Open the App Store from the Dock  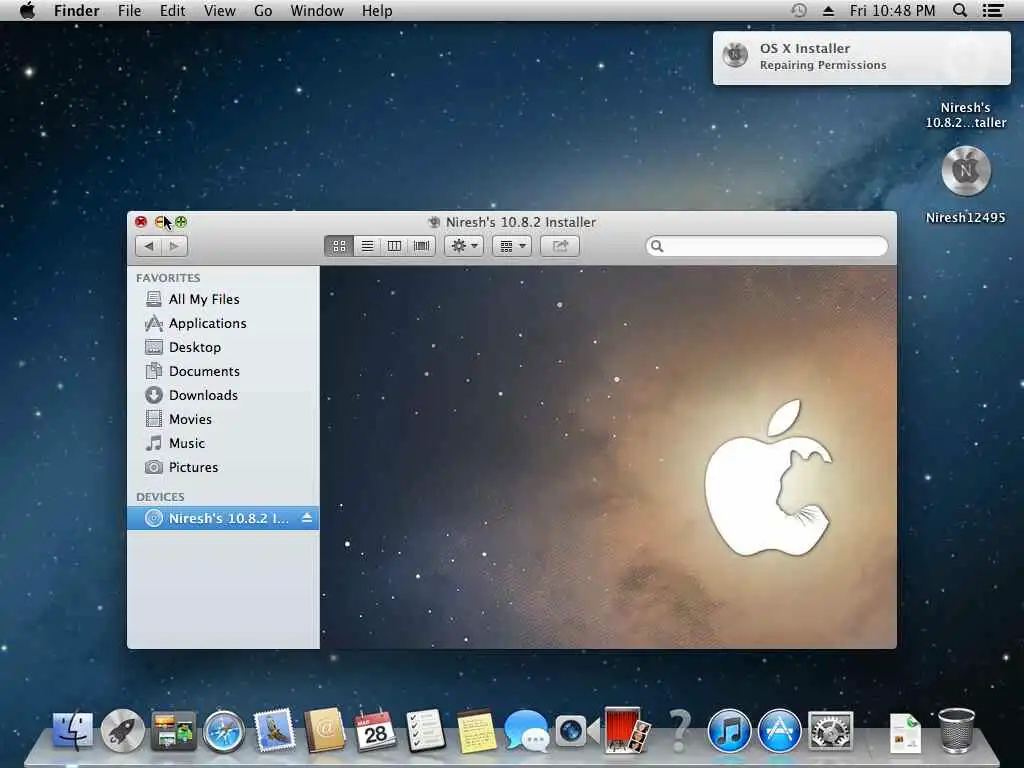(779, 730)
